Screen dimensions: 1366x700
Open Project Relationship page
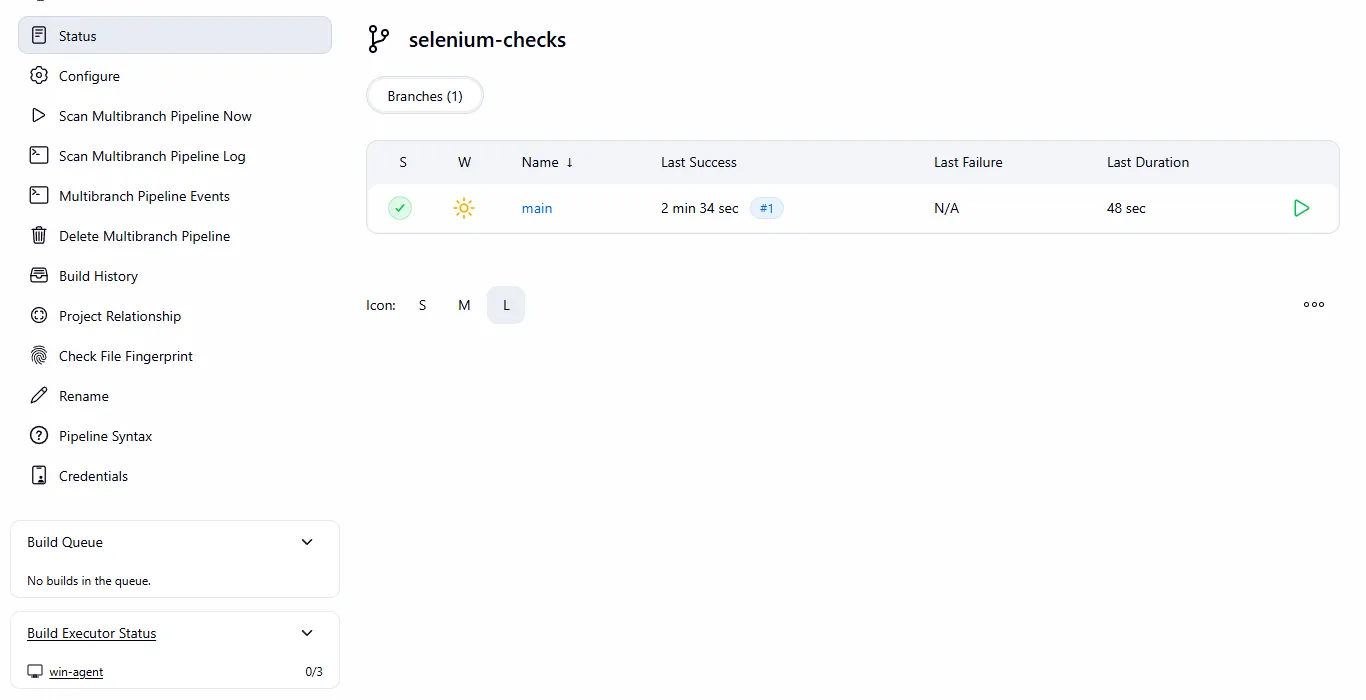point(175,315)
